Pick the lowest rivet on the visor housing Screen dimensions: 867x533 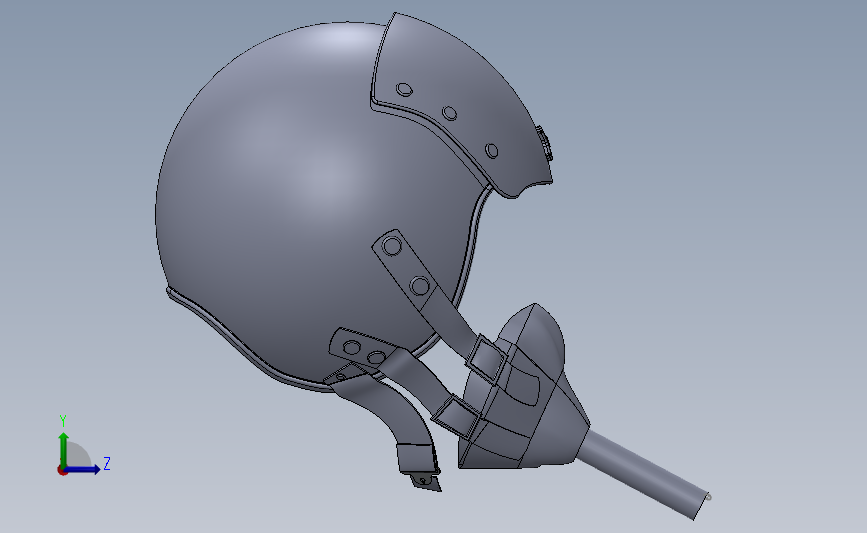pyautogui.click(x=492, y=150)
